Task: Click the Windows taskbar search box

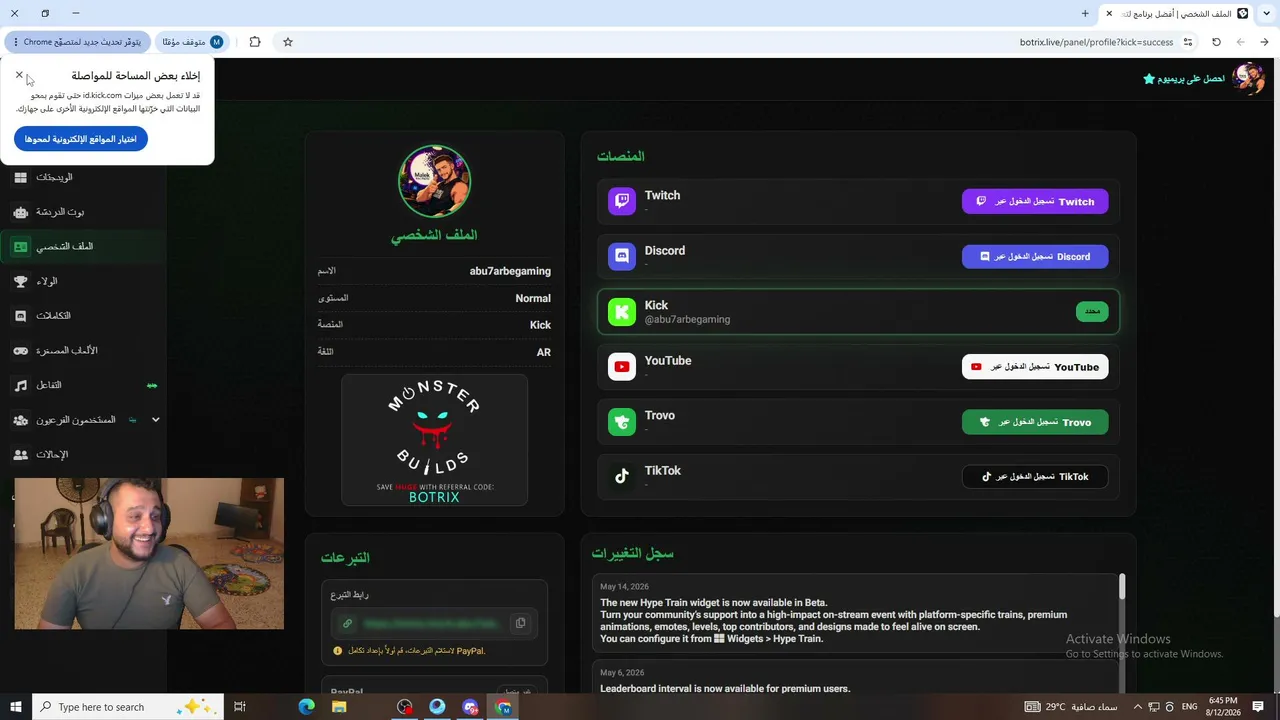Action: (126, 707)
